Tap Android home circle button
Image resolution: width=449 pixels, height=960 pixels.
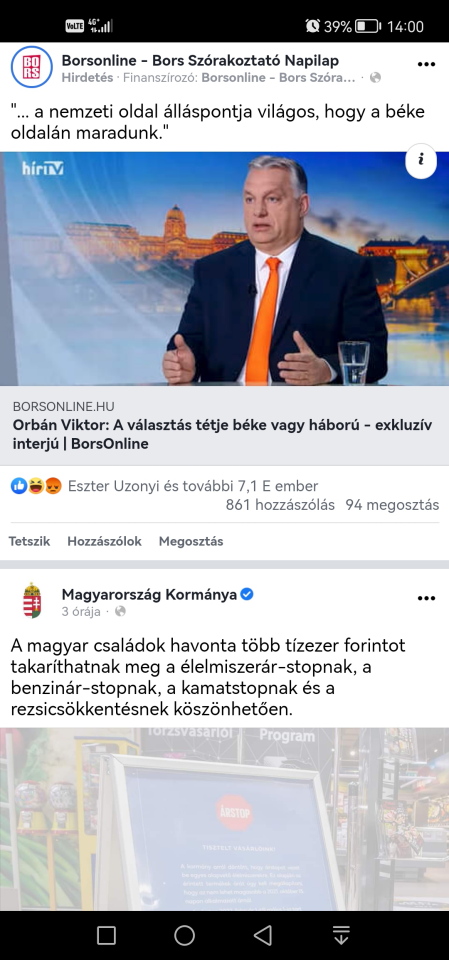(184, 935)
